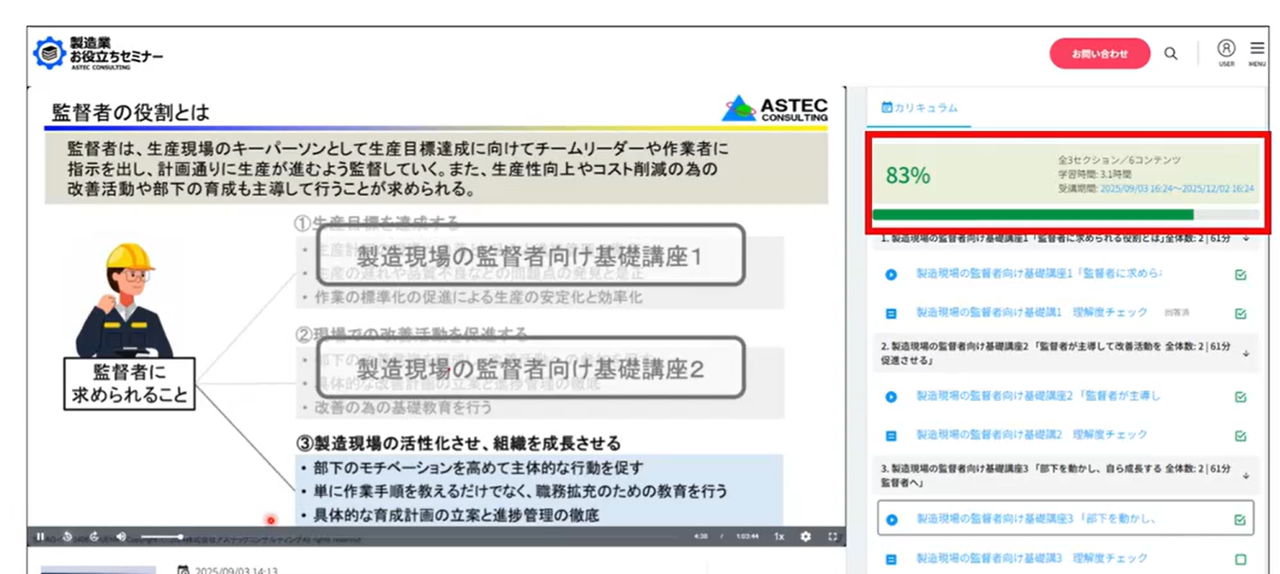Click quiz icon beside 基礎講2 理解度チェック
This screenshot has width=1280, height=574.
891,436
